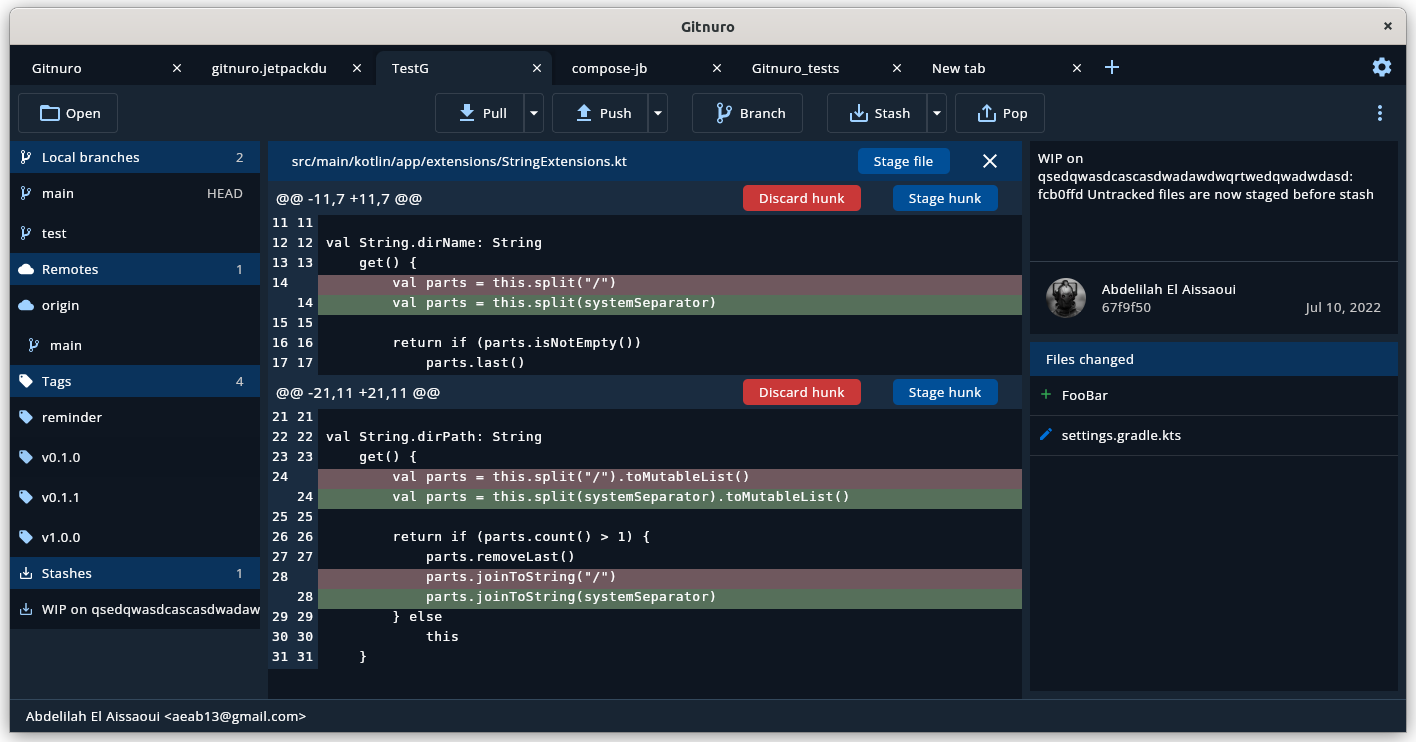Close the New tab tab
Screen dimensions: 1416x742
[1077, 68]
